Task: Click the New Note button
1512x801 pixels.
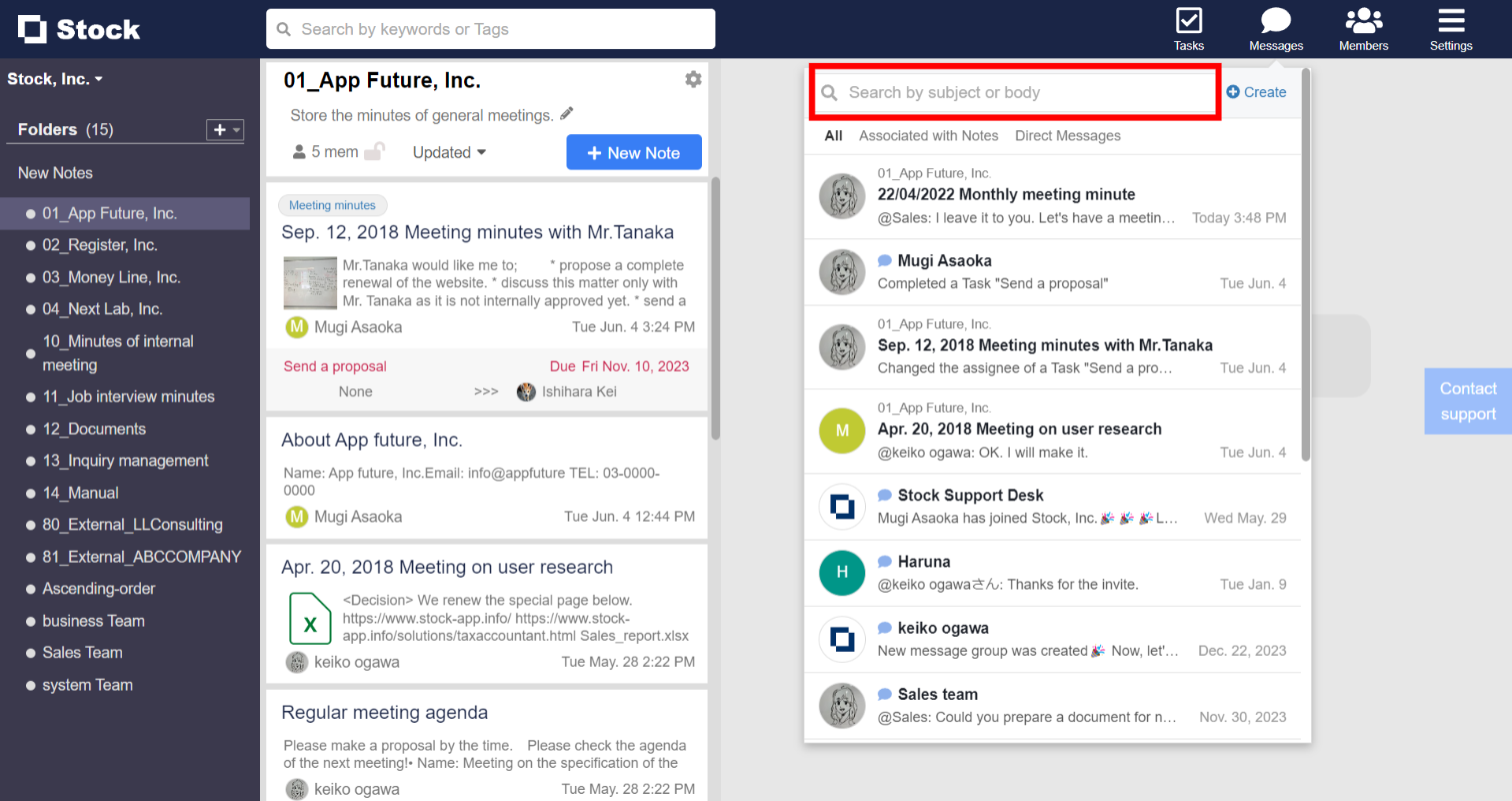Action: (633, 152)
